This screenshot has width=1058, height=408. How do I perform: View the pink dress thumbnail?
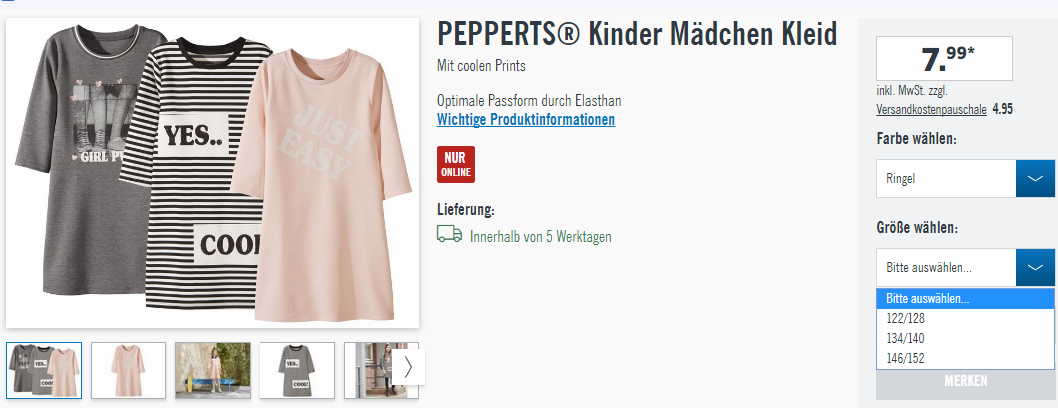128,370
